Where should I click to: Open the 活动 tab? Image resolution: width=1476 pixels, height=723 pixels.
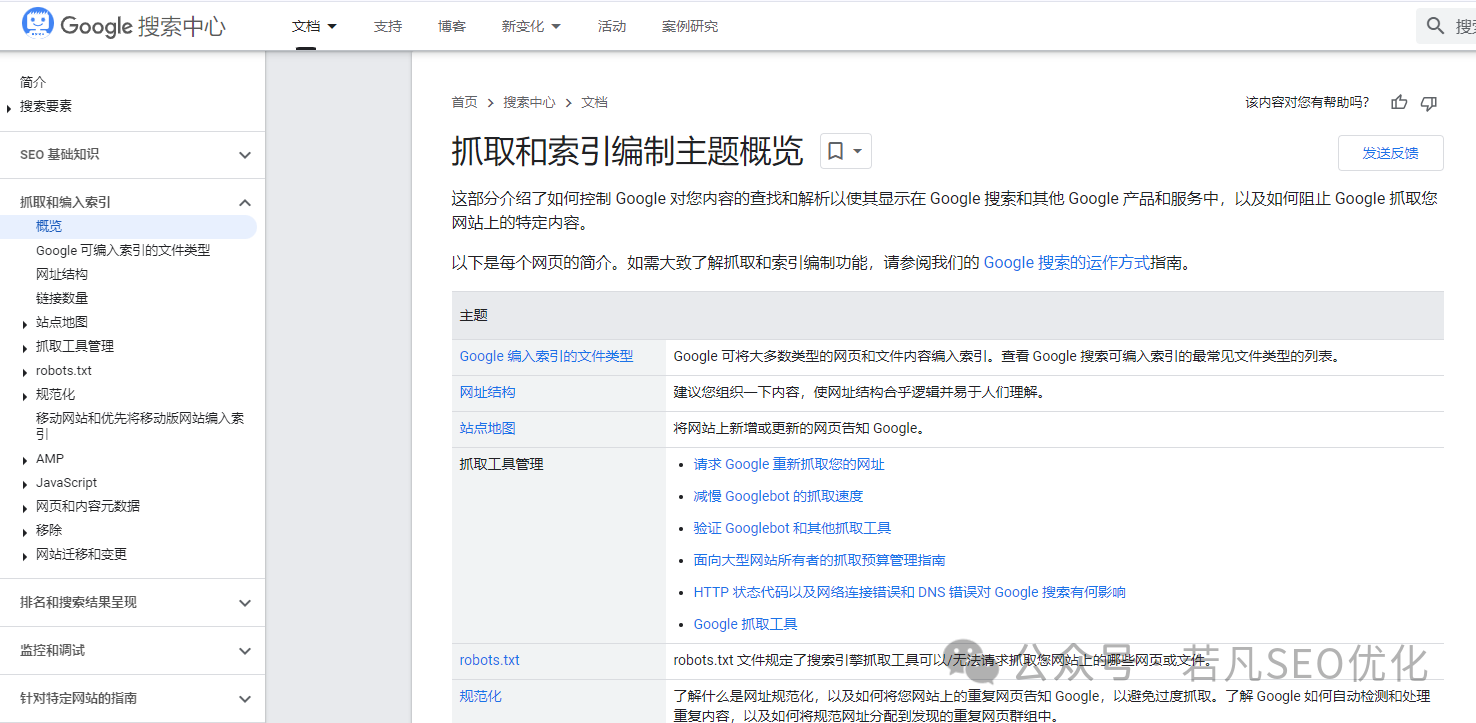(612, 26)
